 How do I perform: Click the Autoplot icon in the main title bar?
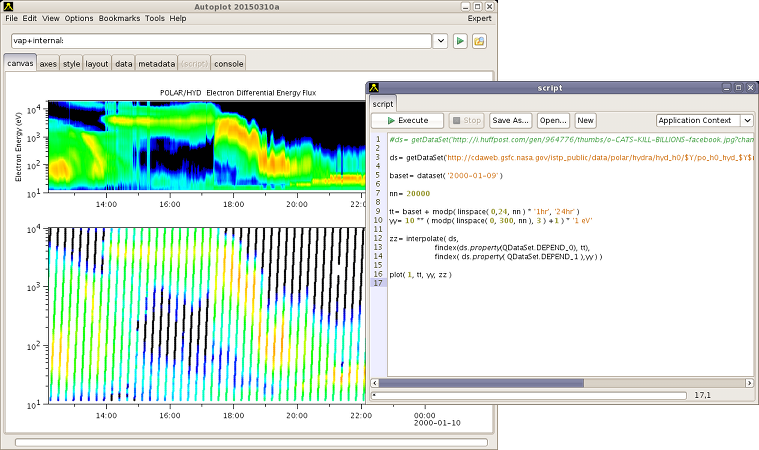pyautogui.click(x=10, y=6)
